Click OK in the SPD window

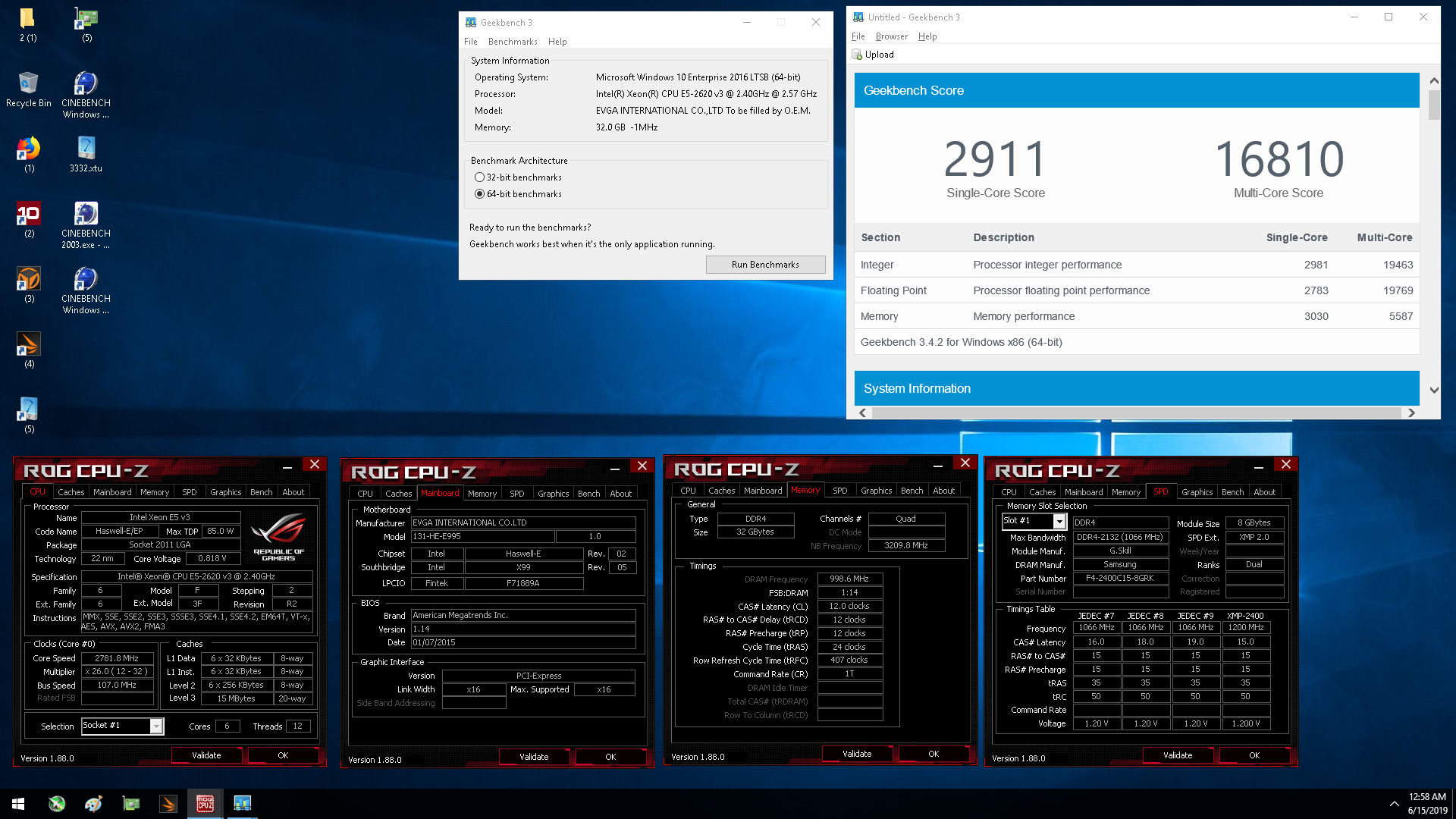pyautogui.click(x=1254, y=755)
